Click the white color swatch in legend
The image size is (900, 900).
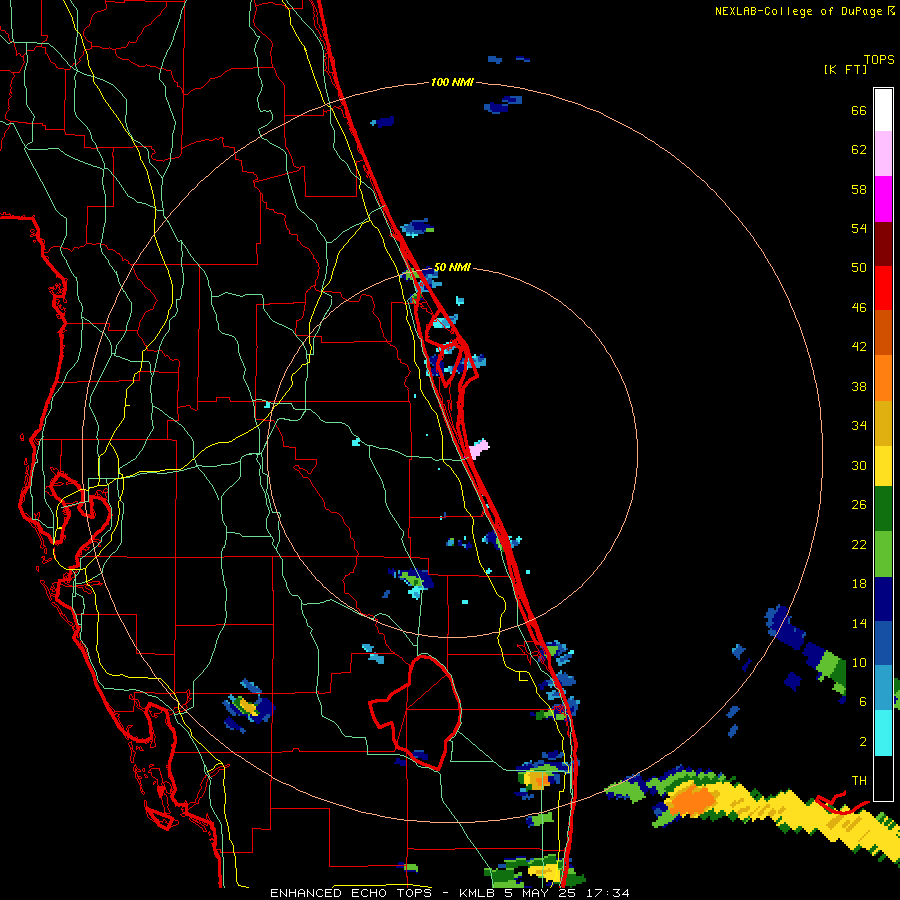tap(883, 110)
